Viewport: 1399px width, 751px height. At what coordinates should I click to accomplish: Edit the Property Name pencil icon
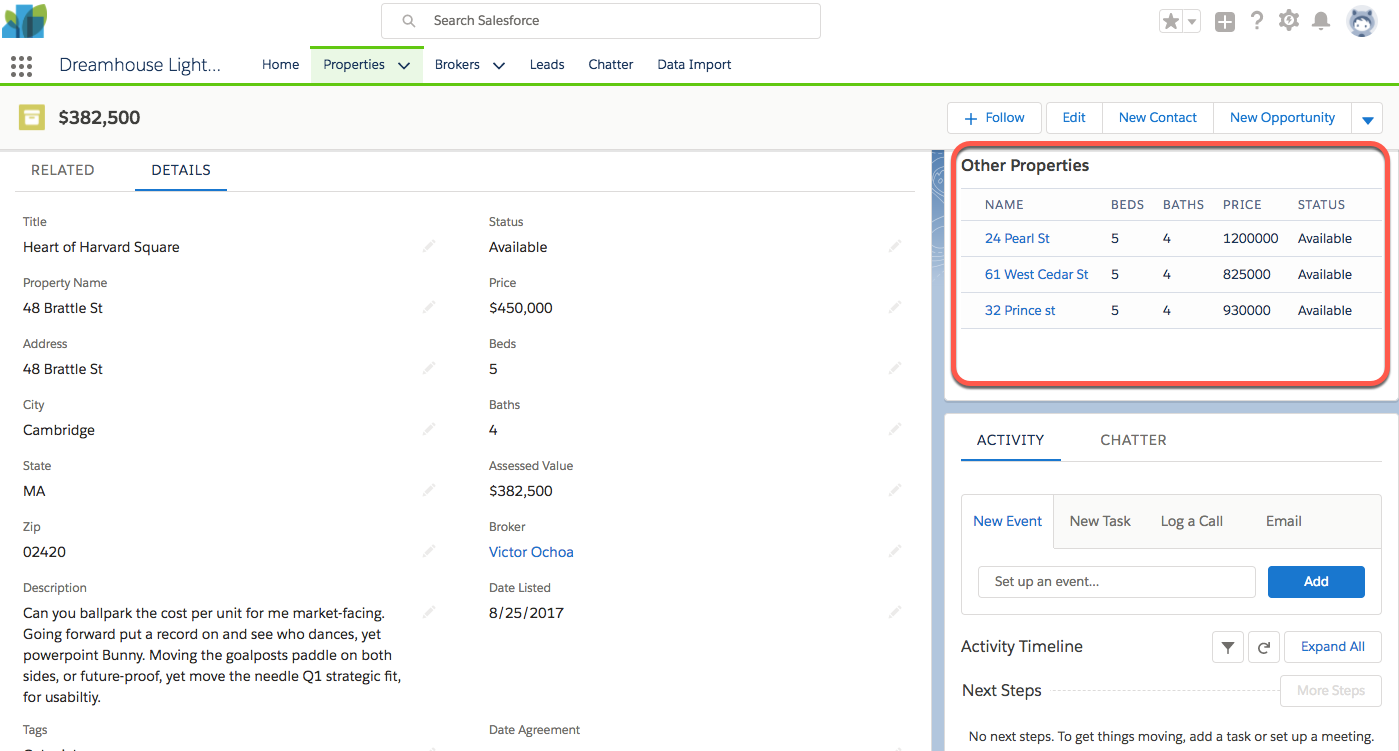click(429, 306)
